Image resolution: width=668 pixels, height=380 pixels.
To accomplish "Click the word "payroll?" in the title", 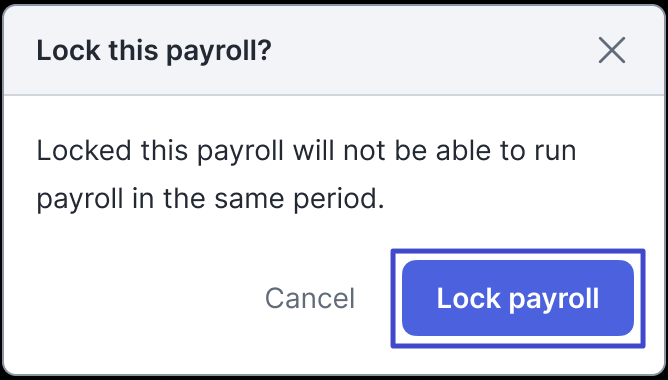I will pyautogui.click(x=219, y=52).
